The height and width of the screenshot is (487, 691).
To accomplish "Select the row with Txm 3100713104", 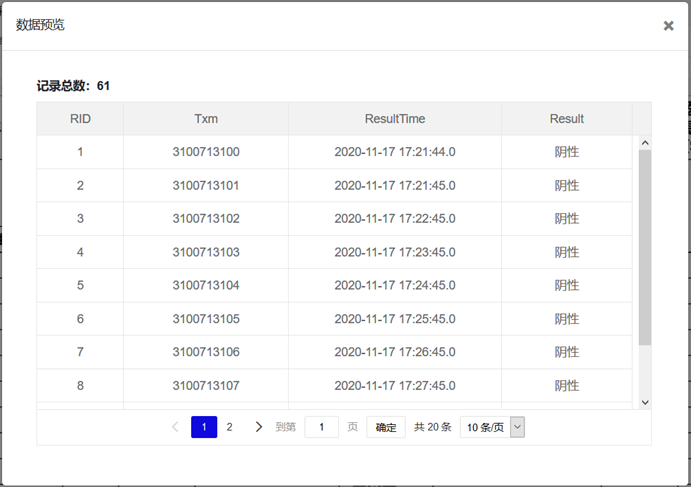I will pyautogui.click(x=334, y=285).
